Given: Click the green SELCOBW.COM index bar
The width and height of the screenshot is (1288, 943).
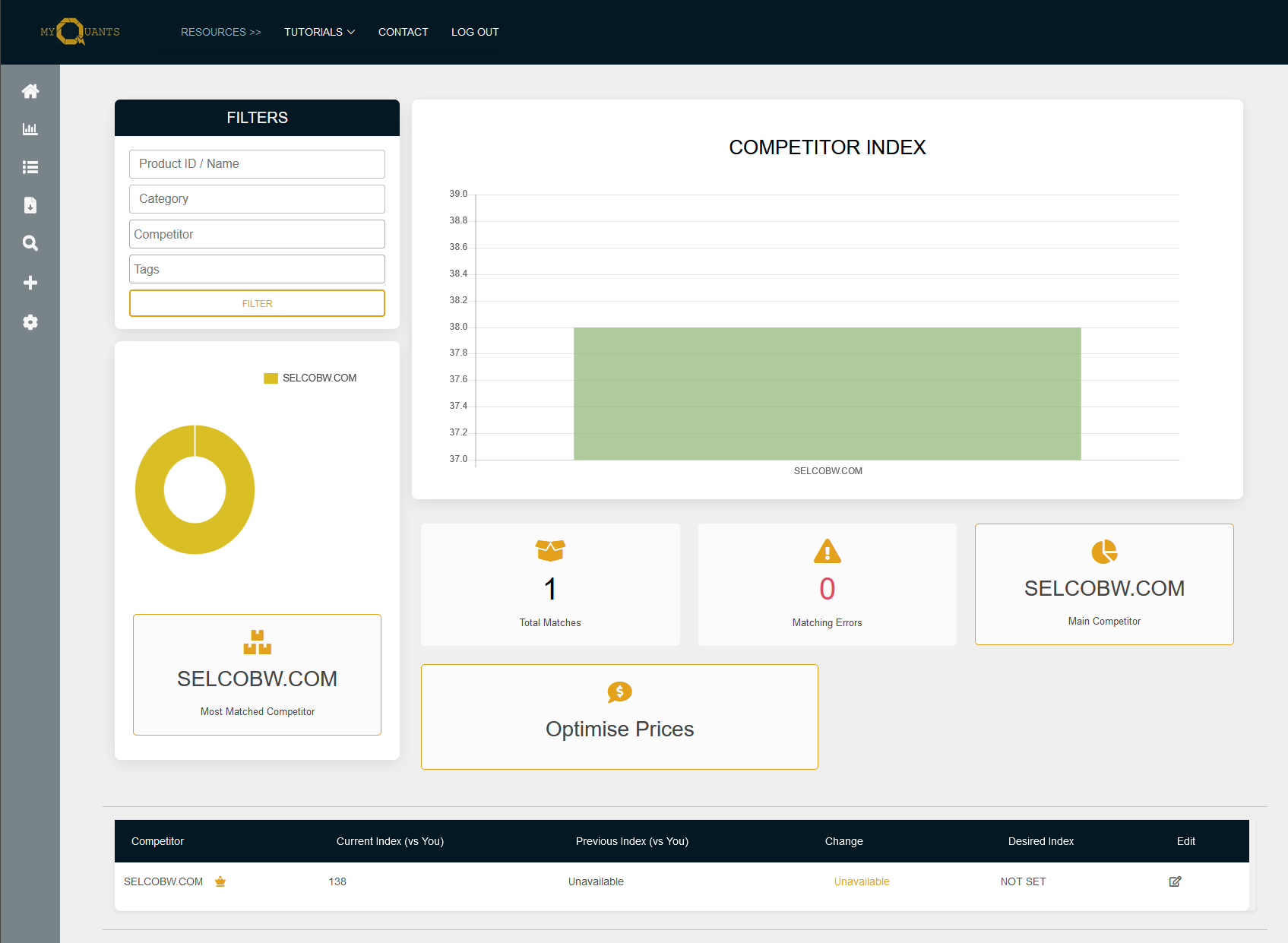Looking at the screenshot, I should pos(828,394).
